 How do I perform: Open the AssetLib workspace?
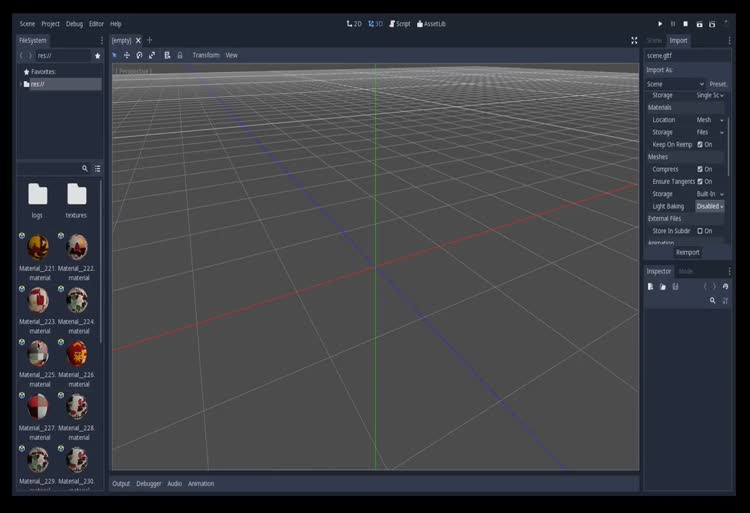(x=431, y=23)
